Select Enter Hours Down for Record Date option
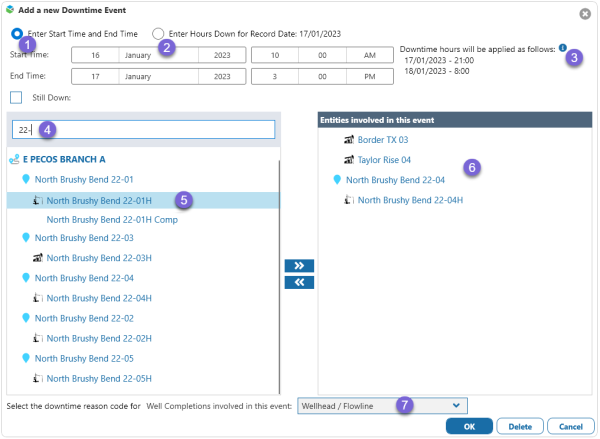600x439 pixels. [159, 34]
